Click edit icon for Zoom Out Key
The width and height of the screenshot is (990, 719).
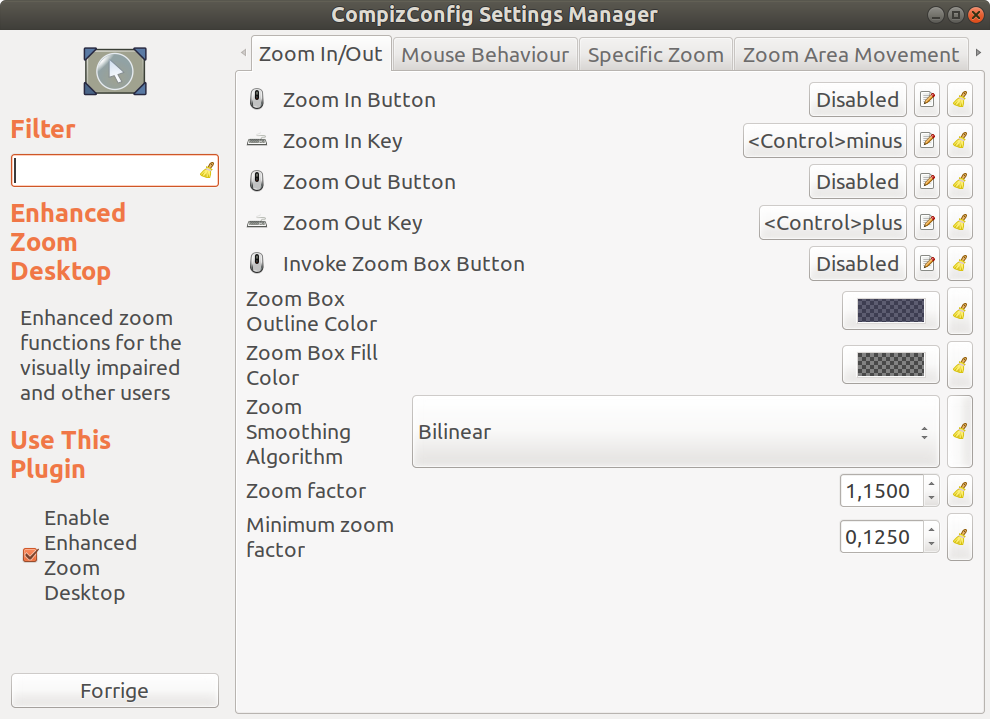927,223
